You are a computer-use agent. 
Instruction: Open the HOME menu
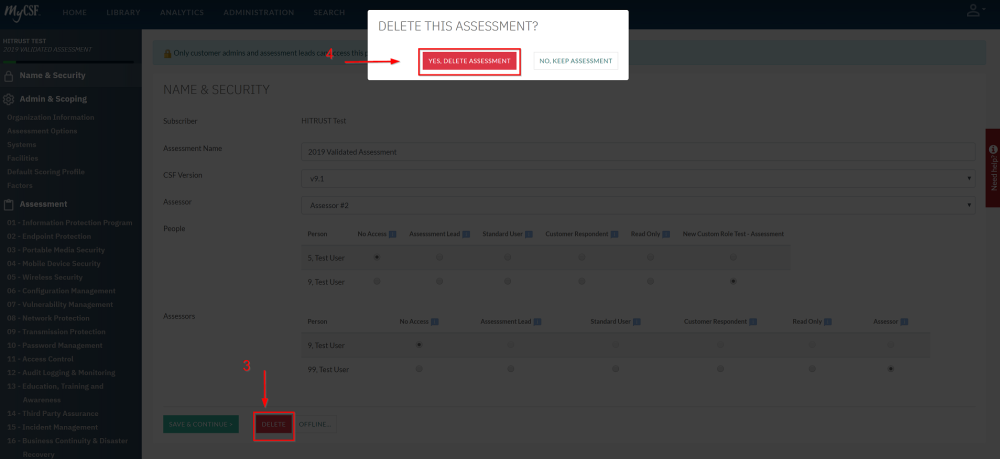pos(75,13)
